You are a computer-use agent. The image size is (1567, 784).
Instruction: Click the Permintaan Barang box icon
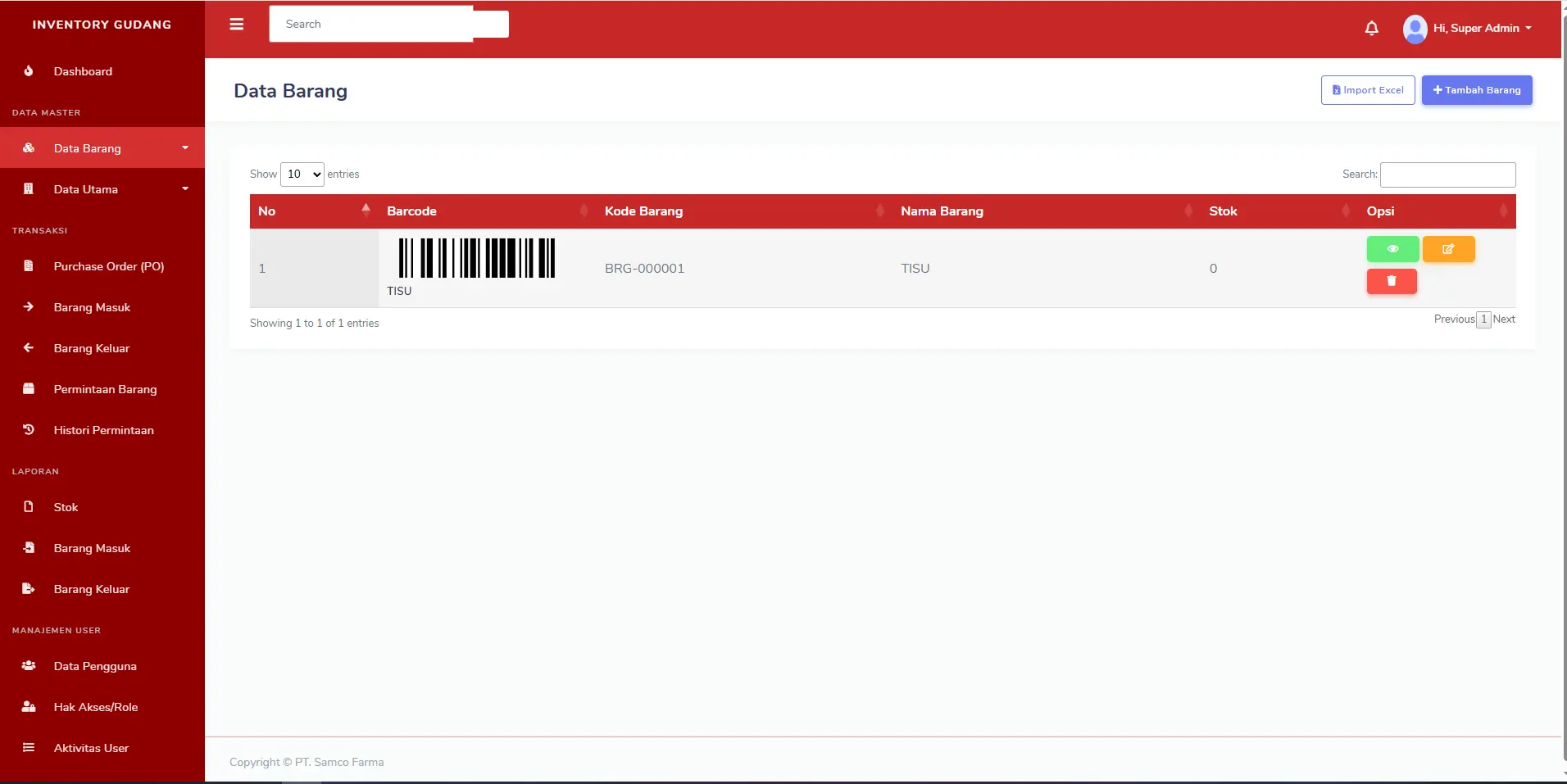tap(29, 389)
